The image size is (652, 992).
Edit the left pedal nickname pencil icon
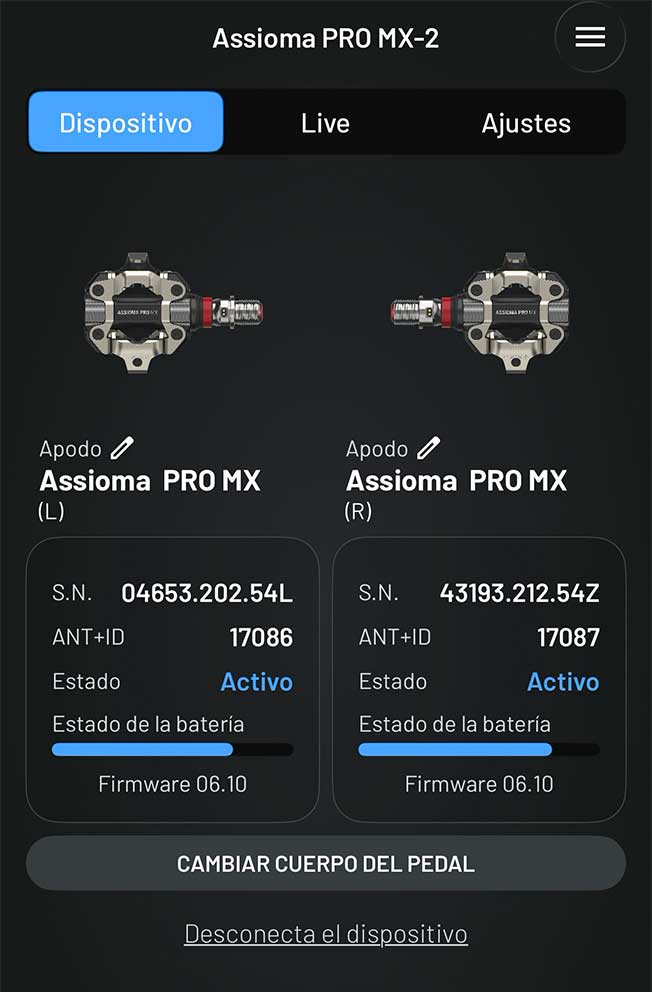122,447
